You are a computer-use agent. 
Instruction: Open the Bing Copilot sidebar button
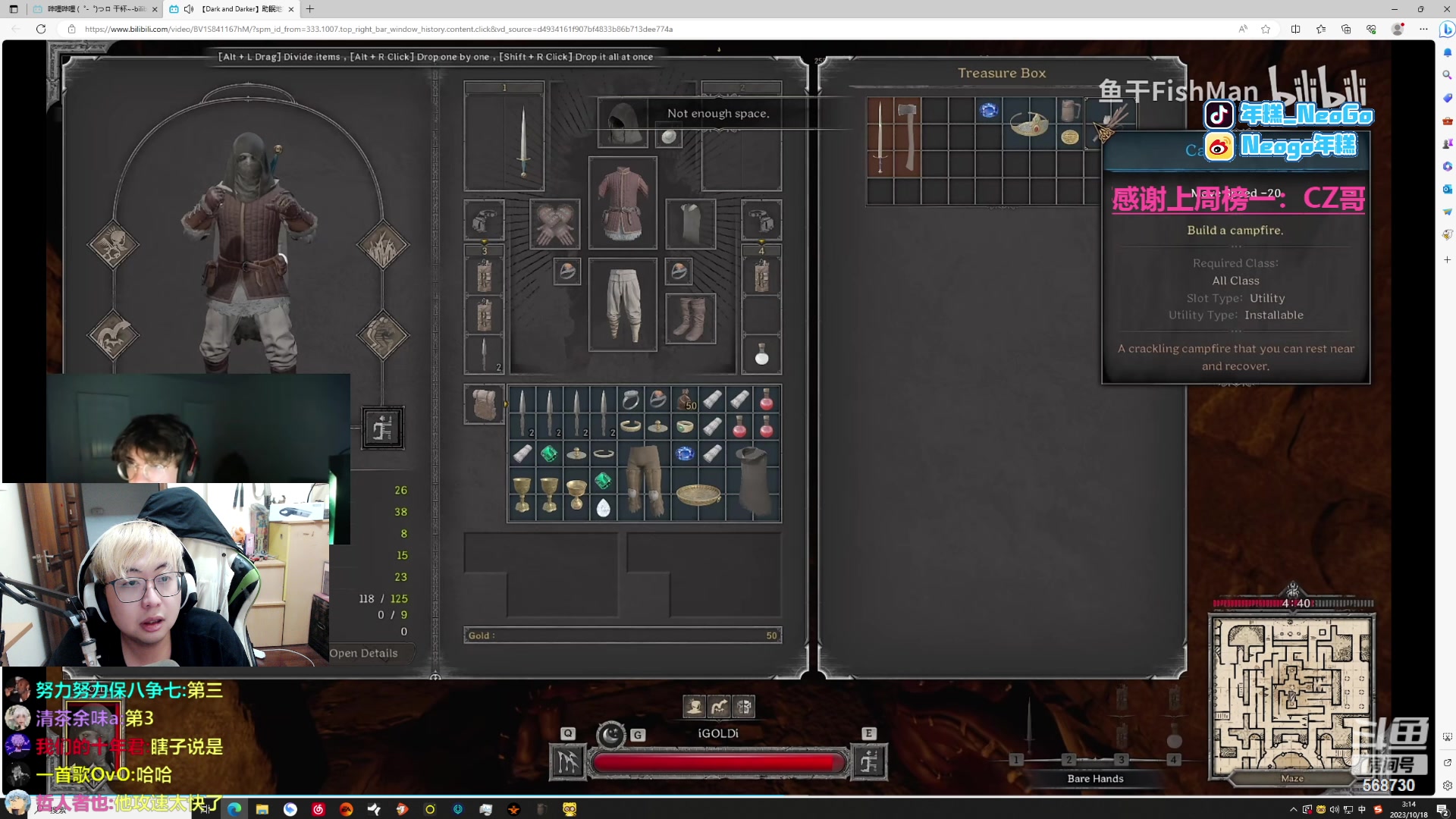1447,29
